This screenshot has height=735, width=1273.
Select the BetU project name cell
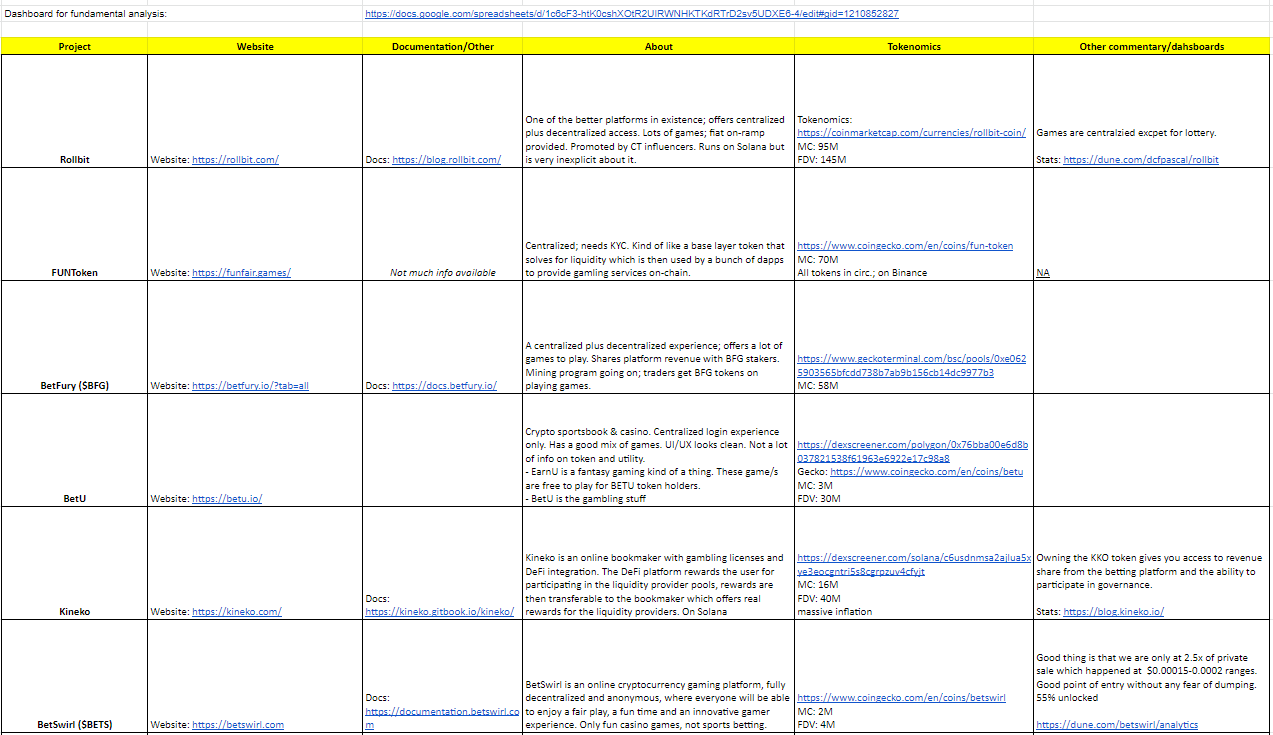pos(74,450)
